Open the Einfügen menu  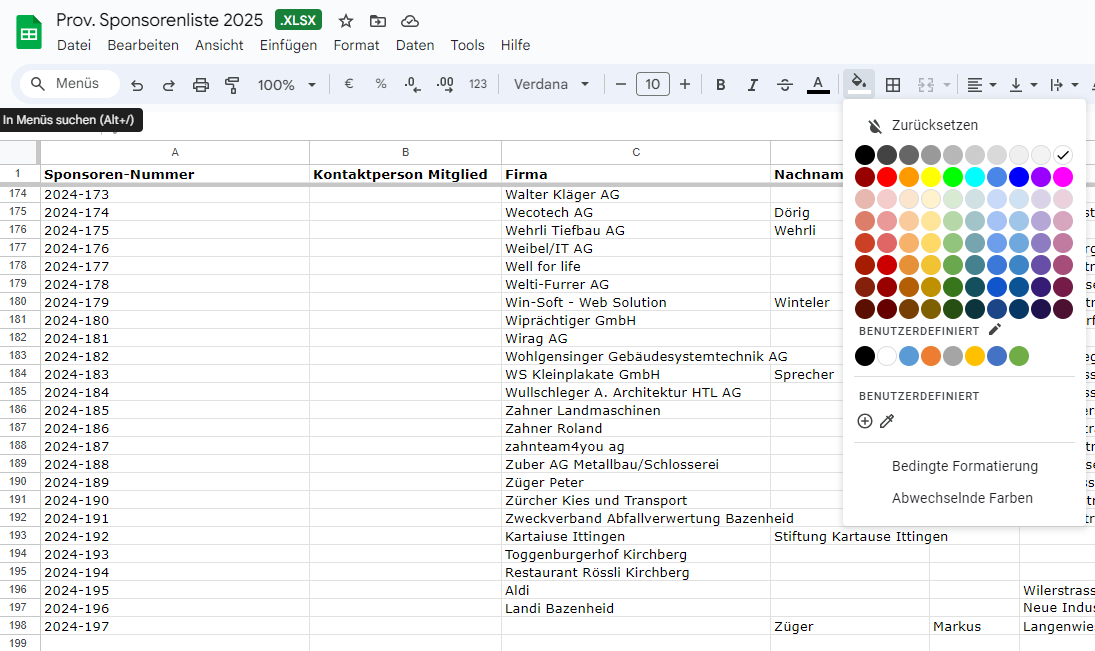point(288,45)
